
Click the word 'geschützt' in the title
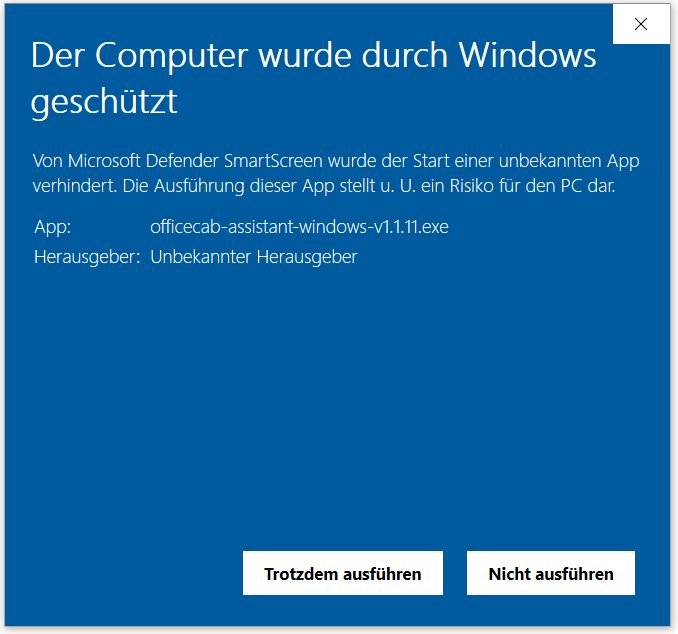[x=104, y=102]
